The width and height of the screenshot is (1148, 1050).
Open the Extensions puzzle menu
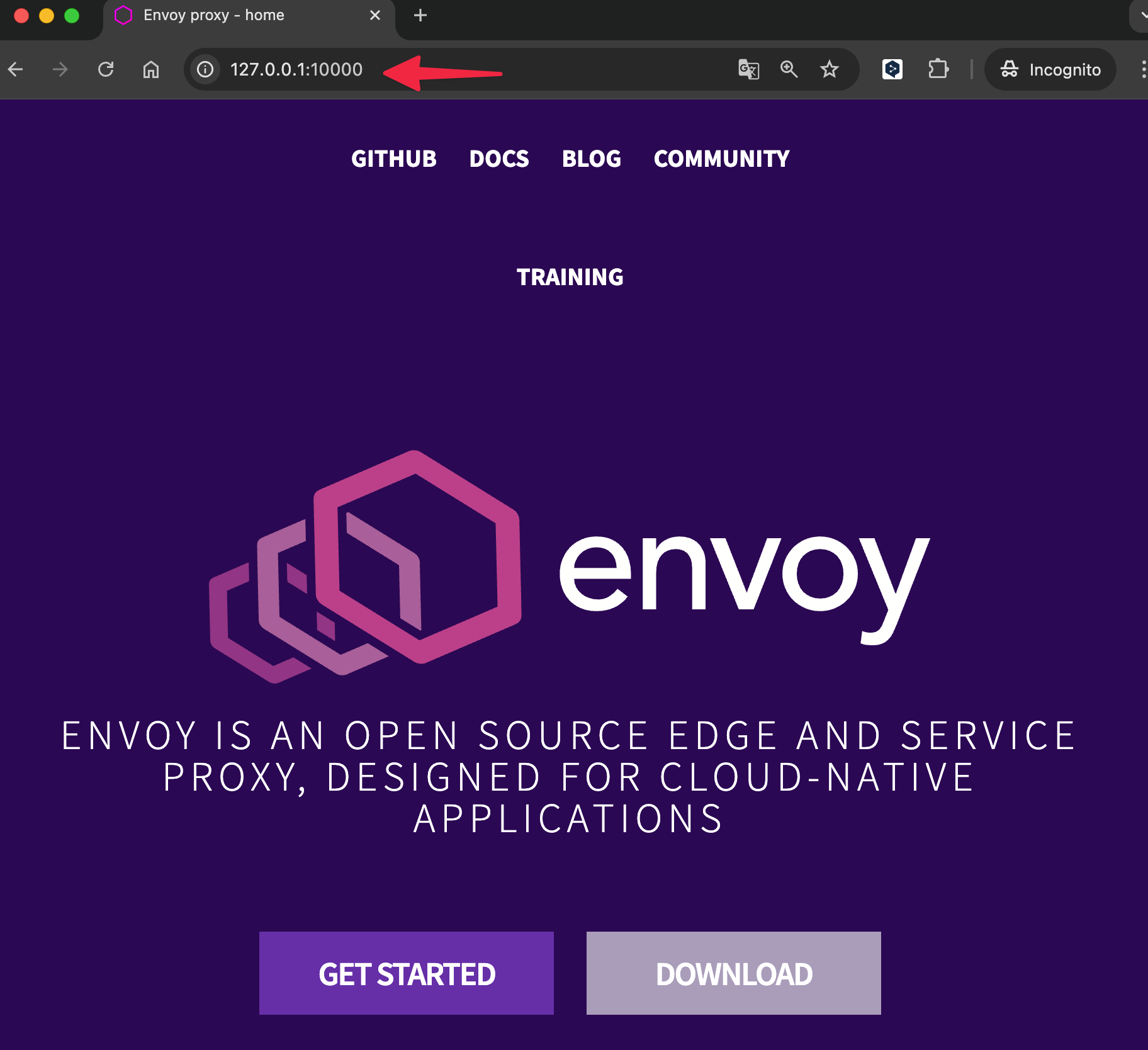click(x=938, y=69)
